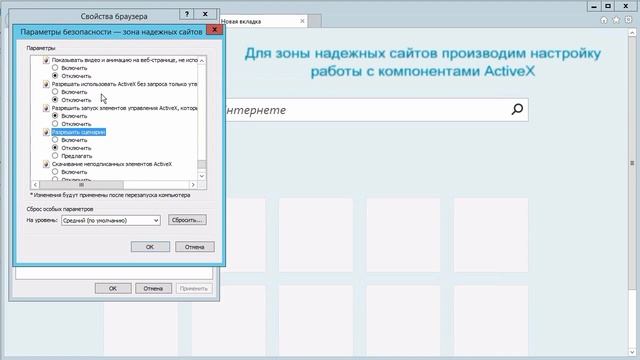Select 'Отключить' under 'Разрешить сценарии'
The image size is (640, 360).
(x=55, y=148)
